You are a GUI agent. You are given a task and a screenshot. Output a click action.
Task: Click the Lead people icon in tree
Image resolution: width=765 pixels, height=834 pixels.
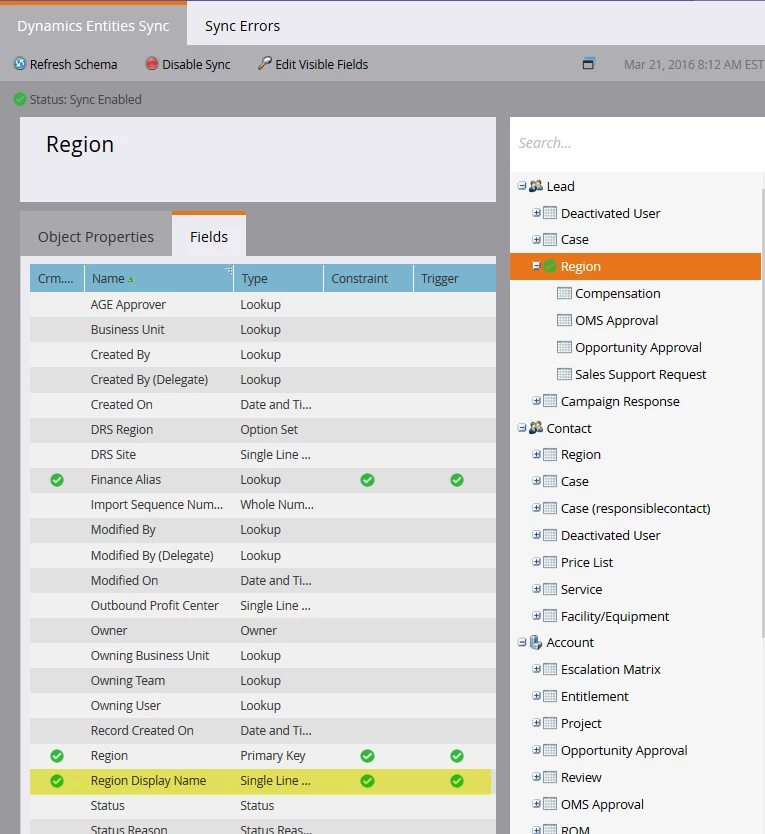coord(536,186)
